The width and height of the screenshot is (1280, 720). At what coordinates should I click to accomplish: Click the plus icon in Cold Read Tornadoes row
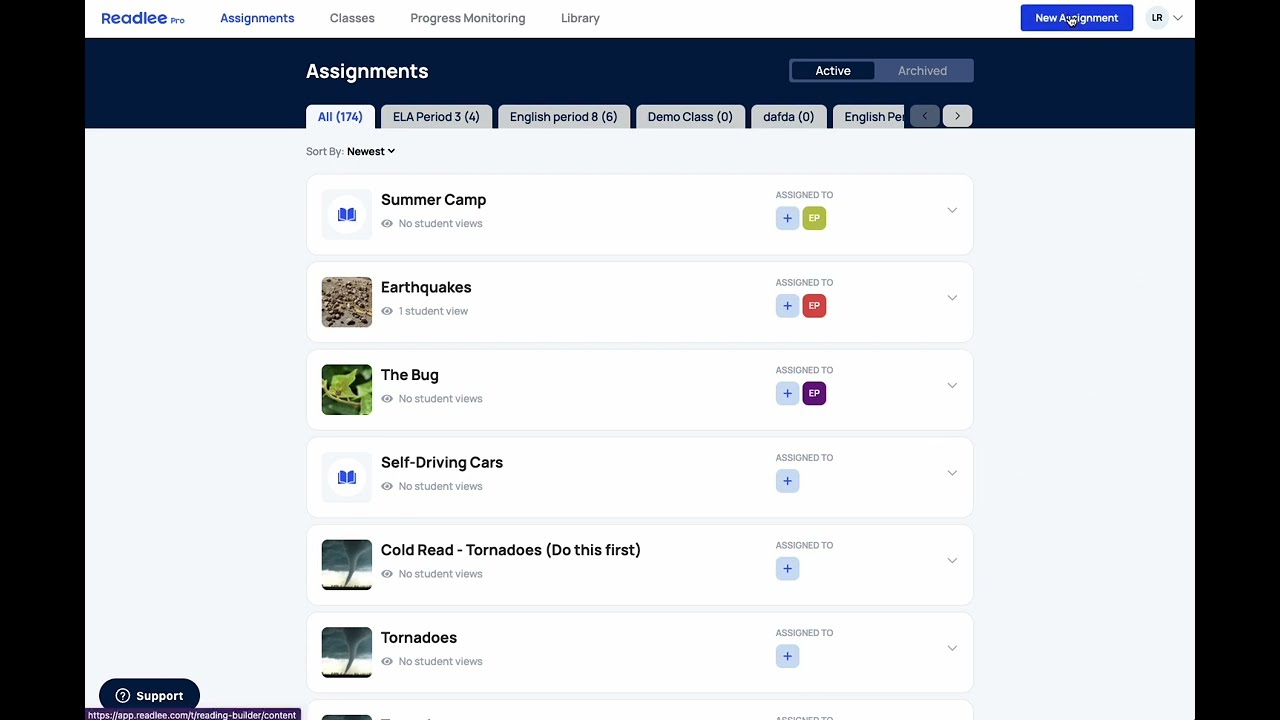pyautogui.click(x=787, y=569)
